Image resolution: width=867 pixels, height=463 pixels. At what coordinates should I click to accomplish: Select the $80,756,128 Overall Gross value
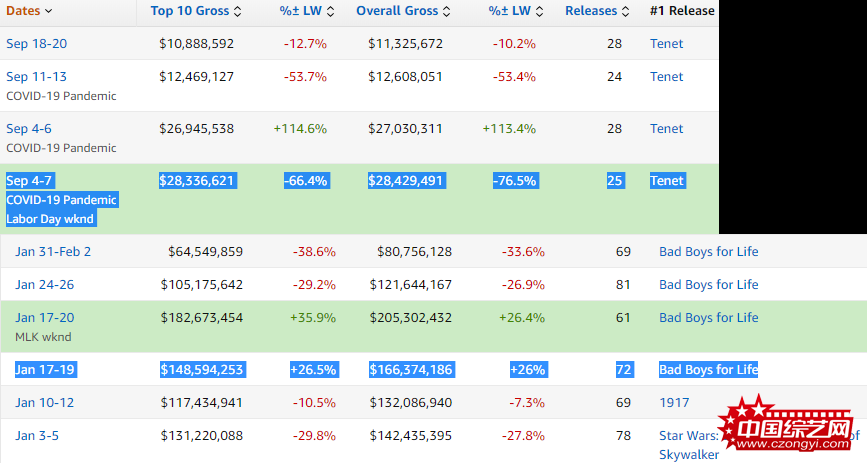pyautogui.click(x=414, y=252)
